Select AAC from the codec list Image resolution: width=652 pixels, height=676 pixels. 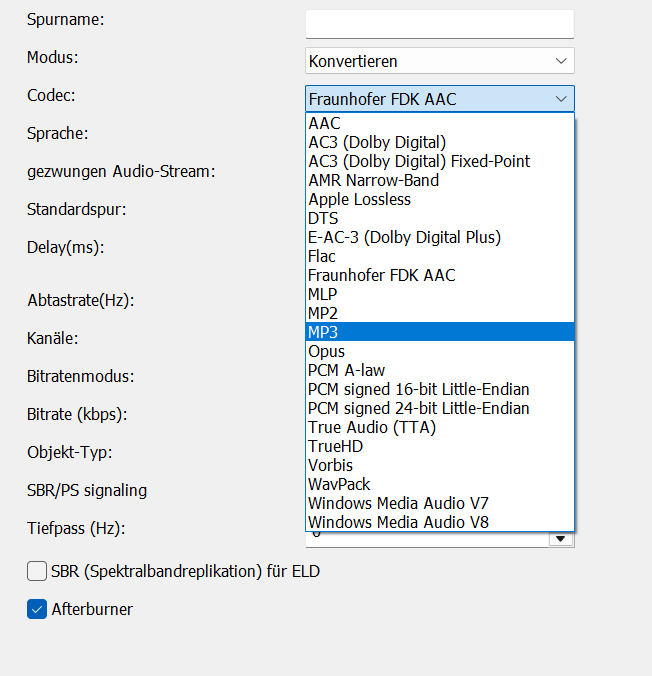[x=439, y=123]
